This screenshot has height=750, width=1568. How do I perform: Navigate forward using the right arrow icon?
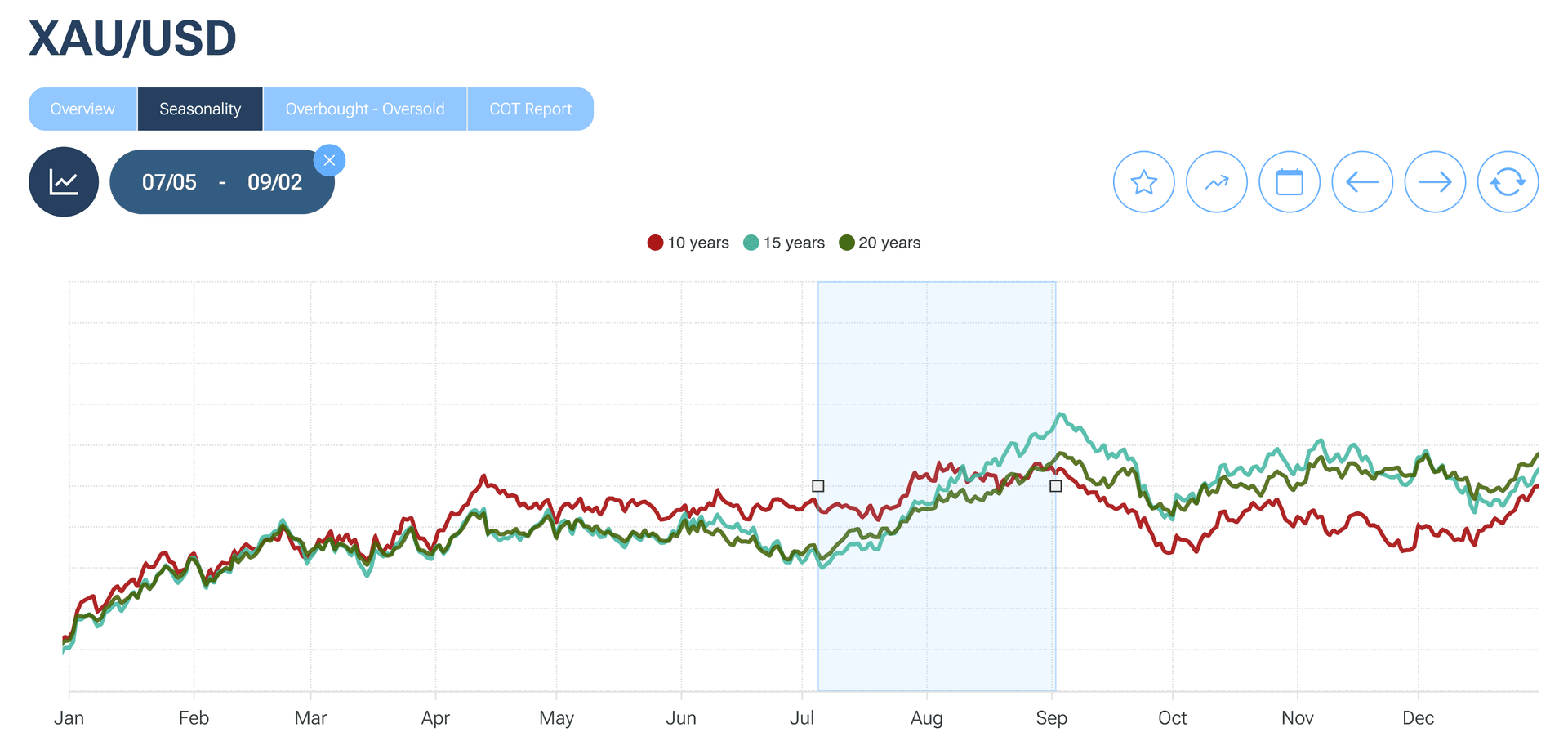(x=1435, y=181)
